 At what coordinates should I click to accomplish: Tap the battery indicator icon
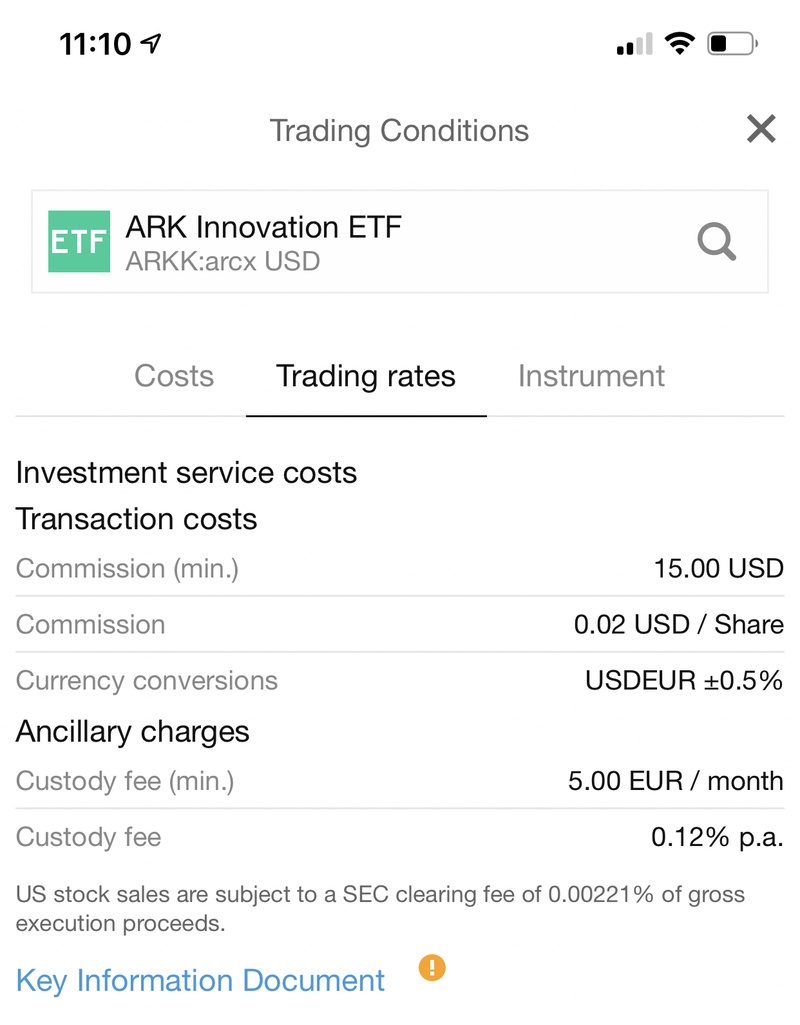tap(732, 44)
